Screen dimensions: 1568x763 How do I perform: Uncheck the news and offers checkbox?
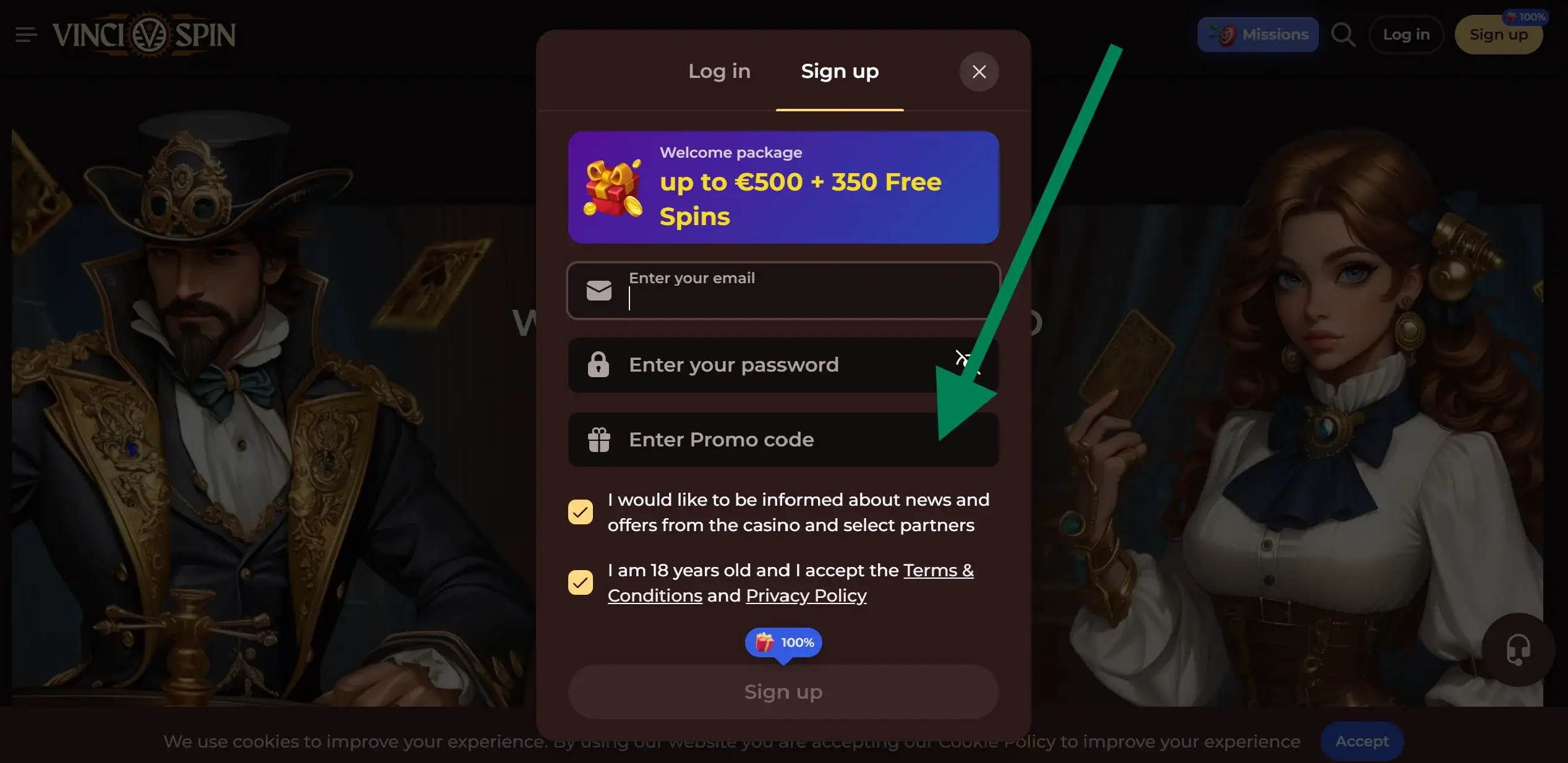[581, 512]
